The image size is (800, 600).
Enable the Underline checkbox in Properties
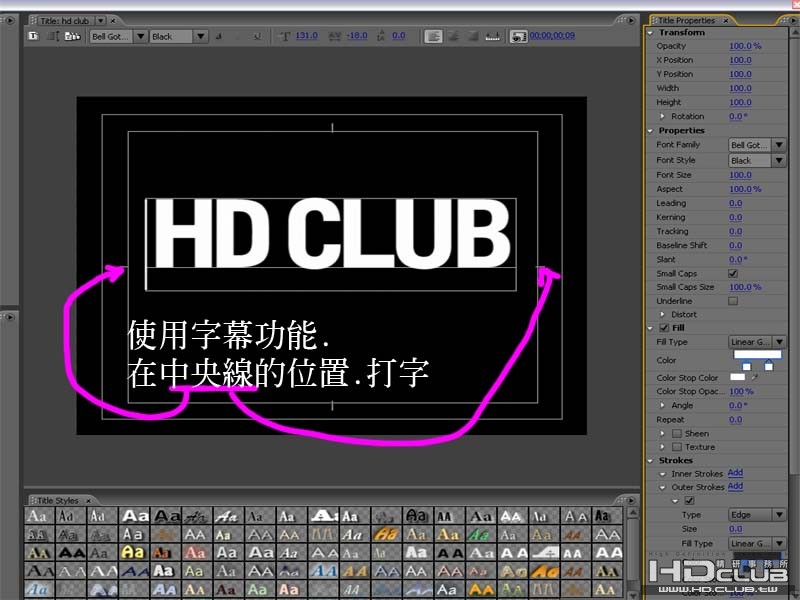733,301
